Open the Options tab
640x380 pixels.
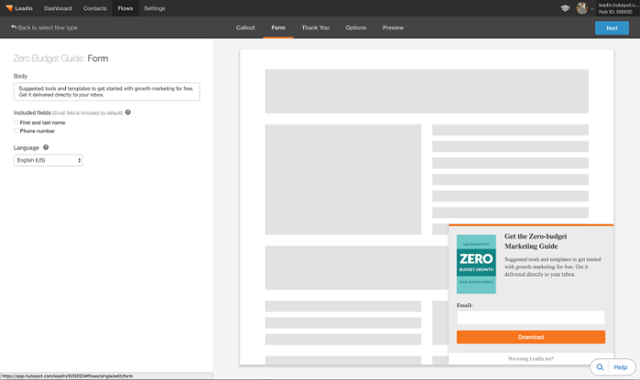[356, 28]
